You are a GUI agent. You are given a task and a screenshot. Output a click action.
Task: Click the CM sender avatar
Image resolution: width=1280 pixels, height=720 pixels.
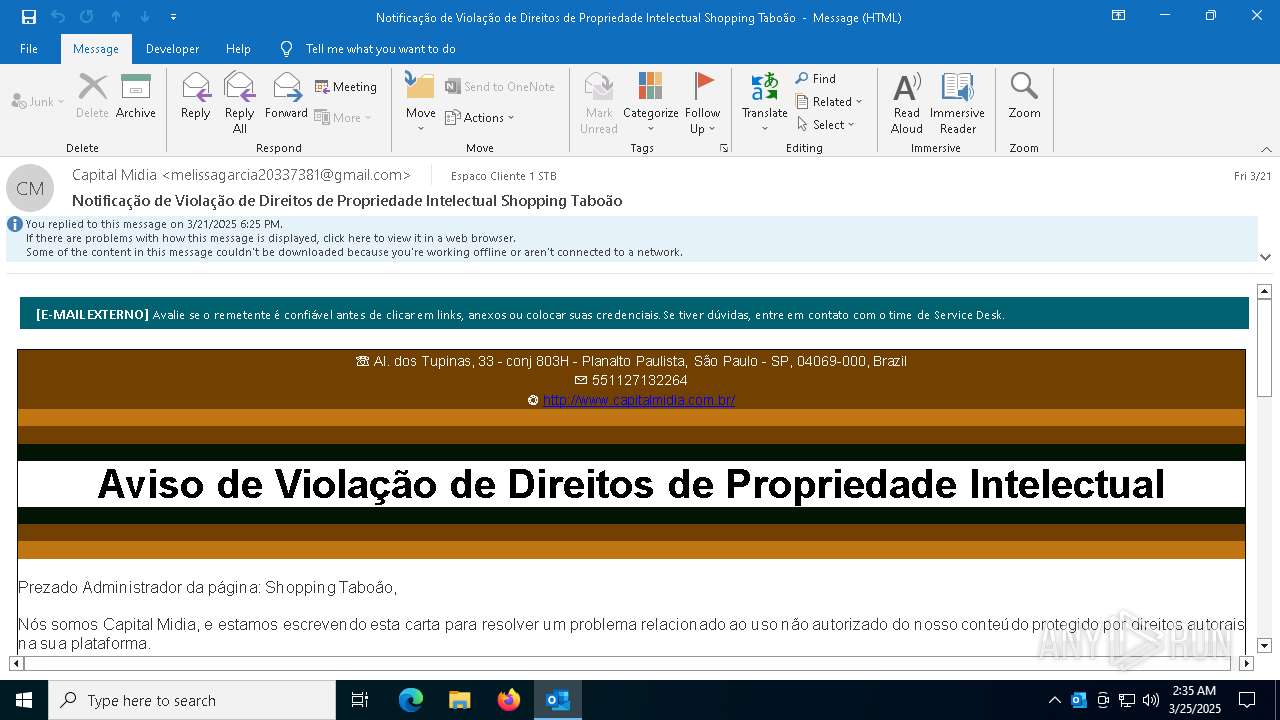30,188
